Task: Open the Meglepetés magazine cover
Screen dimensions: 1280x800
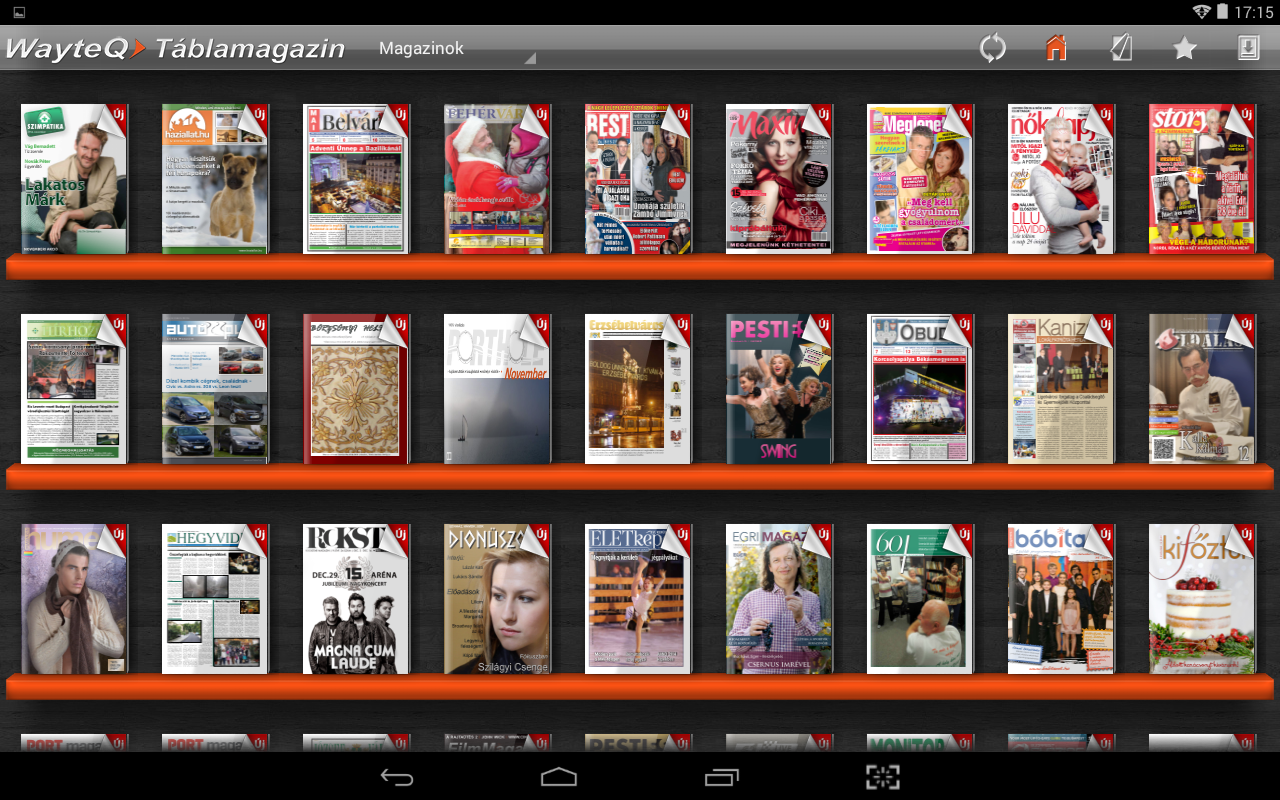Action: [920, 179]
